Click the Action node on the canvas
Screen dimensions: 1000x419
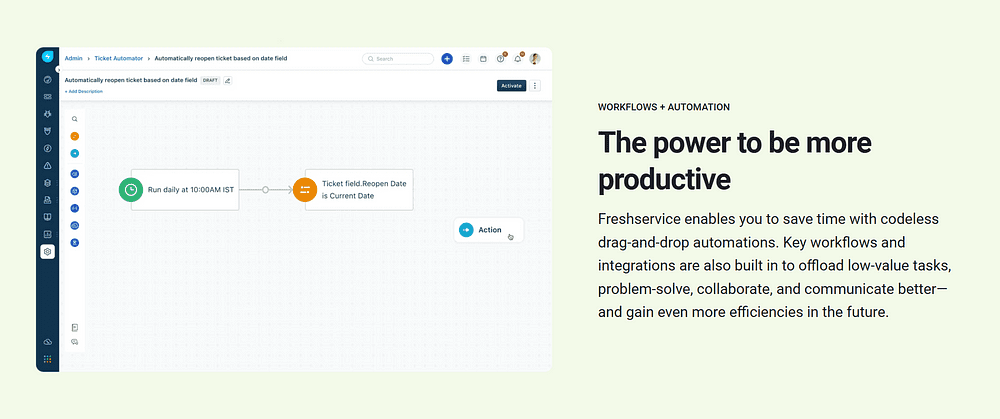[x=489, y=230]
